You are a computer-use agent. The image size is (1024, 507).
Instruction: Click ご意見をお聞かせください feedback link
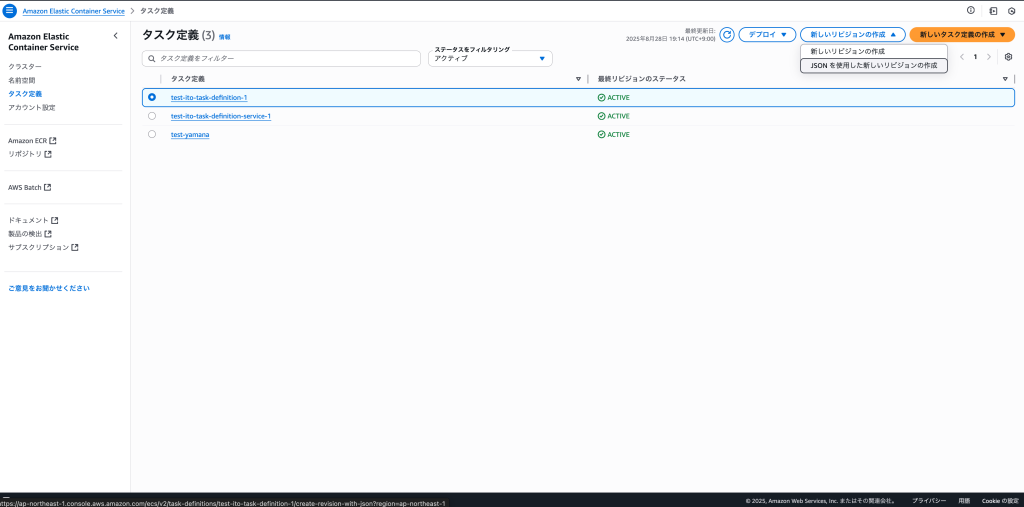(x=49, y=288)
